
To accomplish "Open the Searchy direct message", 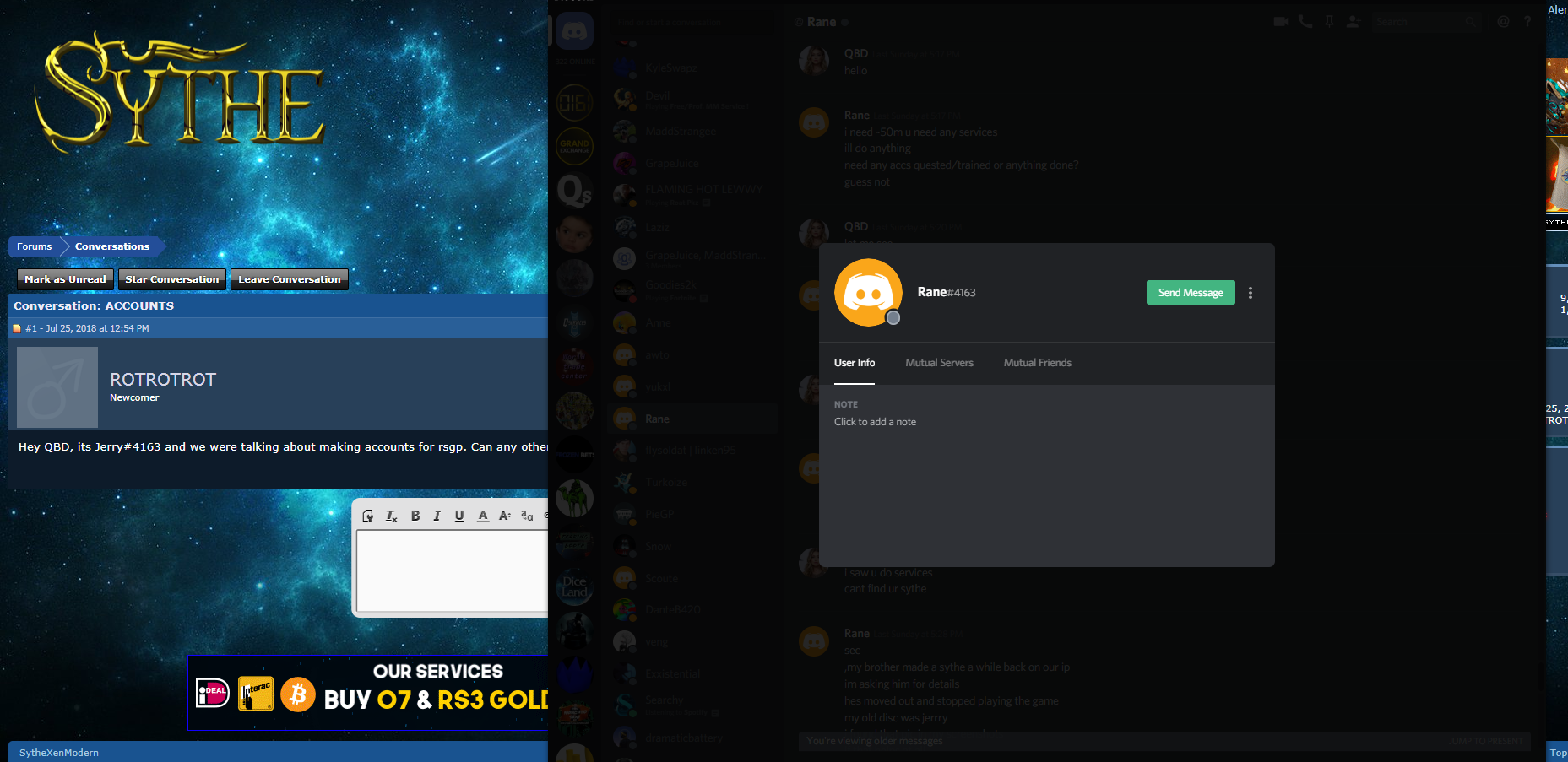I will [692, 705].
